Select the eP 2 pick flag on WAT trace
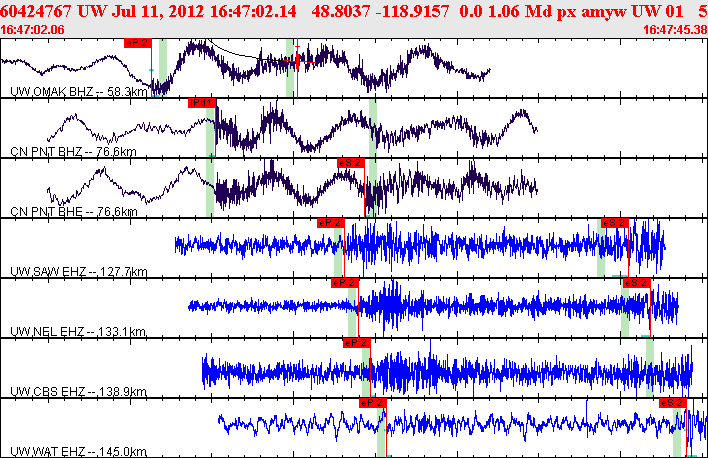708x458 pixels. point(373,402)
